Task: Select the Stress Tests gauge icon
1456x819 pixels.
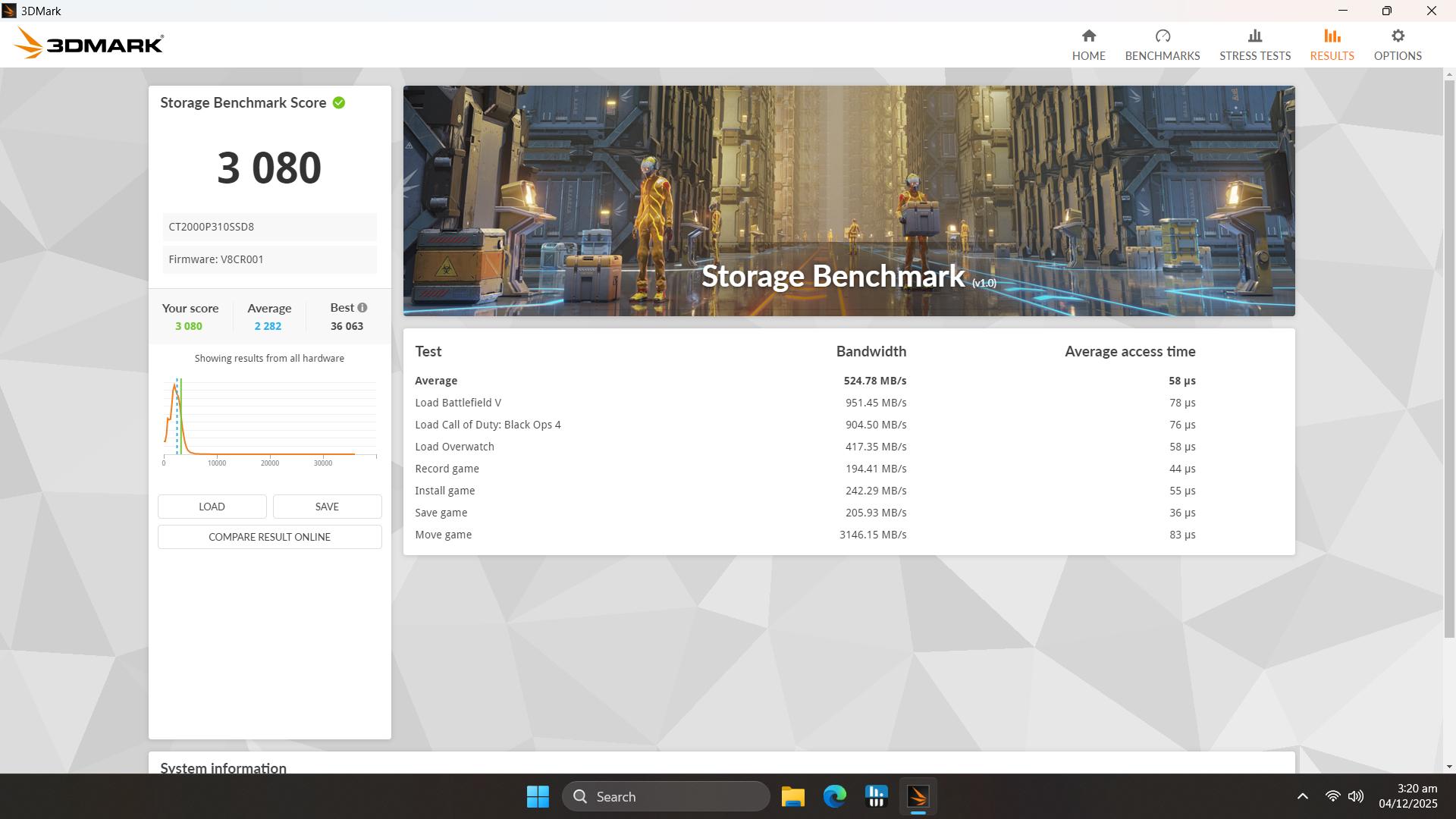Action: (1255, 36)
